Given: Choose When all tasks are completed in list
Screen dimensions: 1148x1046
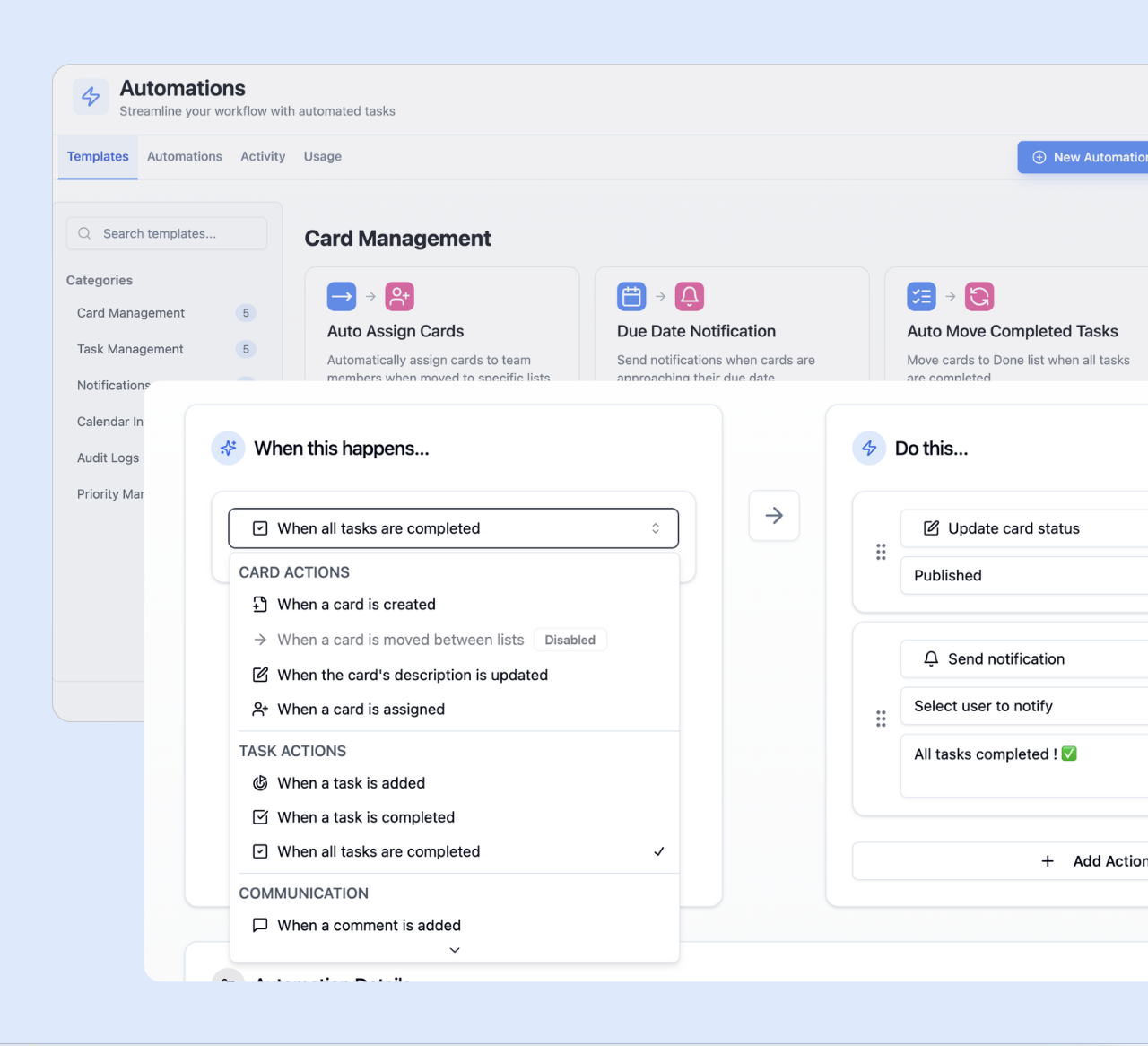Looking at the screenshot, I should click(x=455, y=851).
